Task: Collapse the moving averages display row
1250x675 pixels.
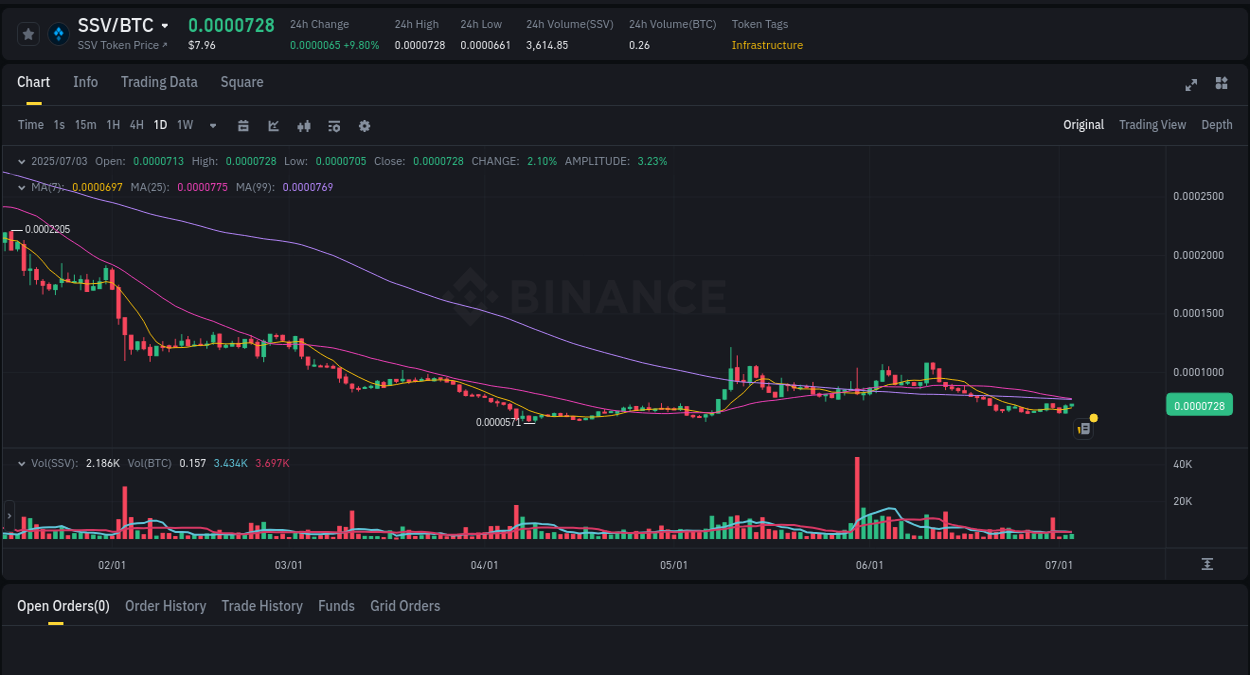Action: click(x=21, y=186)
